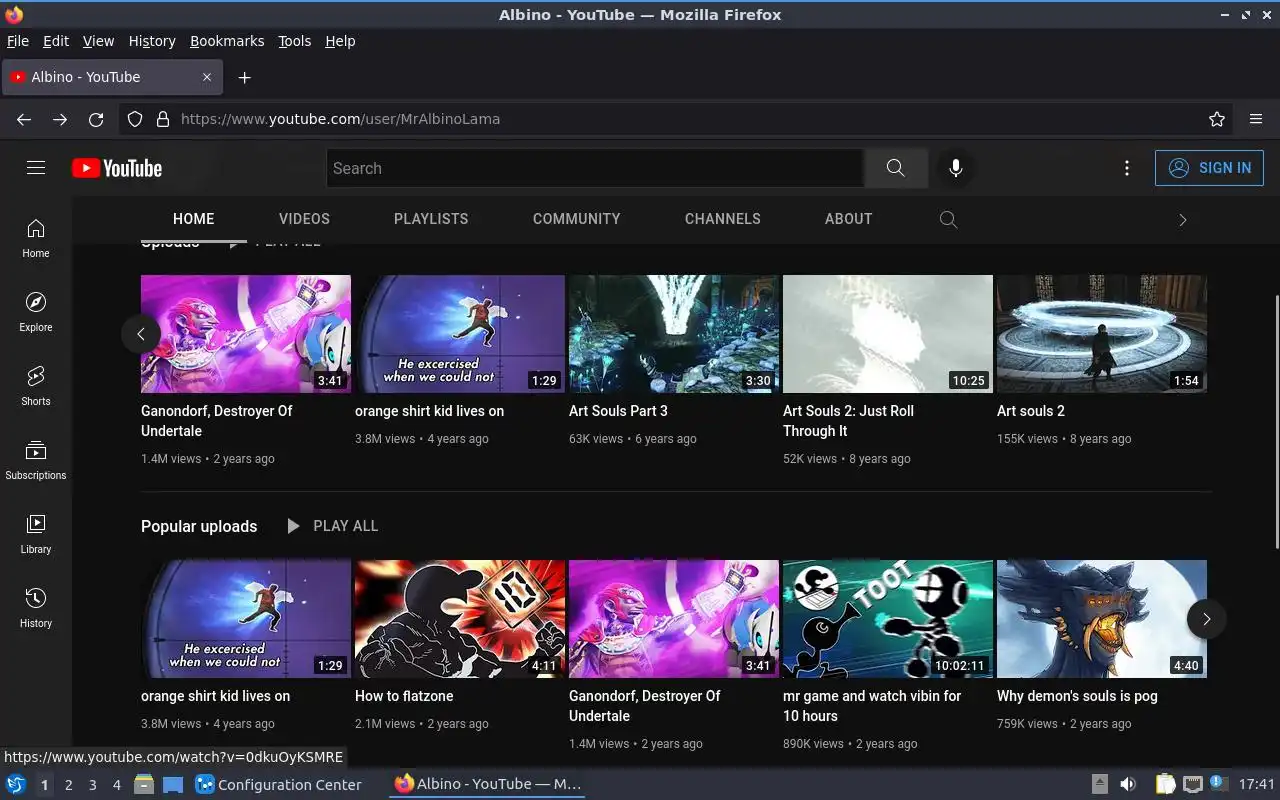Play the 10:25 Art Souls 2 thumbnail
The width and height of the screenshot is (1280, 800).
(888, 334)
